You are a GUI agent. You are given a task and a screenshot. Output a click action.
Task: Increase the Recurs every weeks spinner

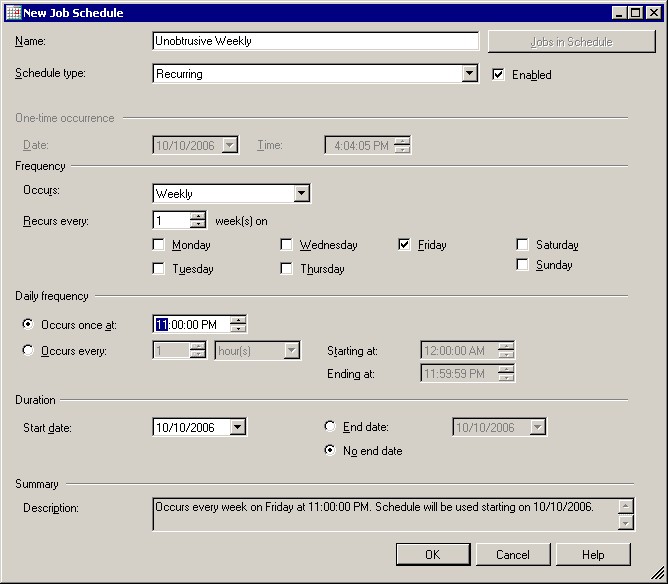(x=198, y=216)
